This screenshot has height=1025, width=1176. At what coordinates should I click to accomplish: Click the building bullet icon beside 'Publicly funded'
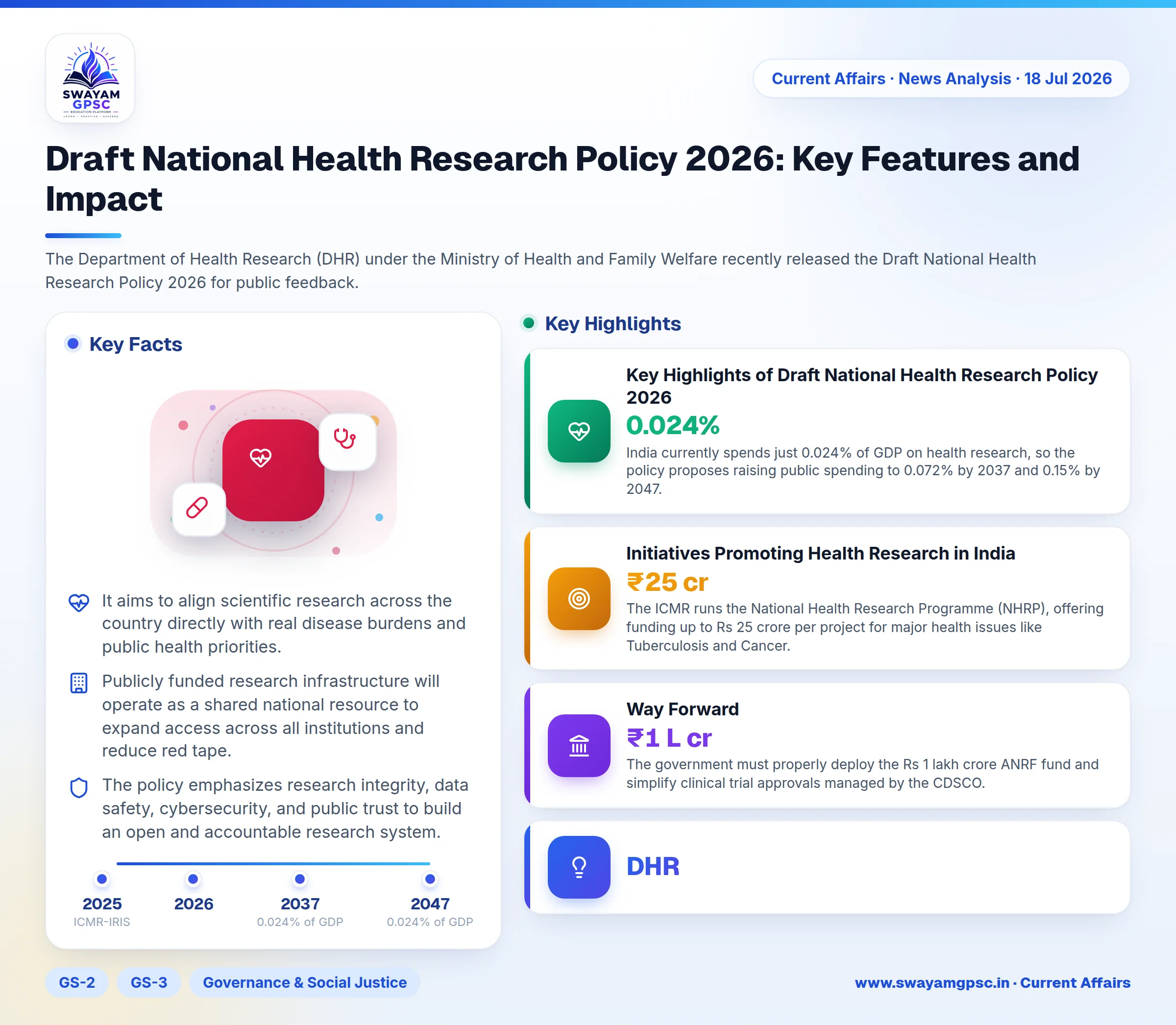click(x=78, y=683)
